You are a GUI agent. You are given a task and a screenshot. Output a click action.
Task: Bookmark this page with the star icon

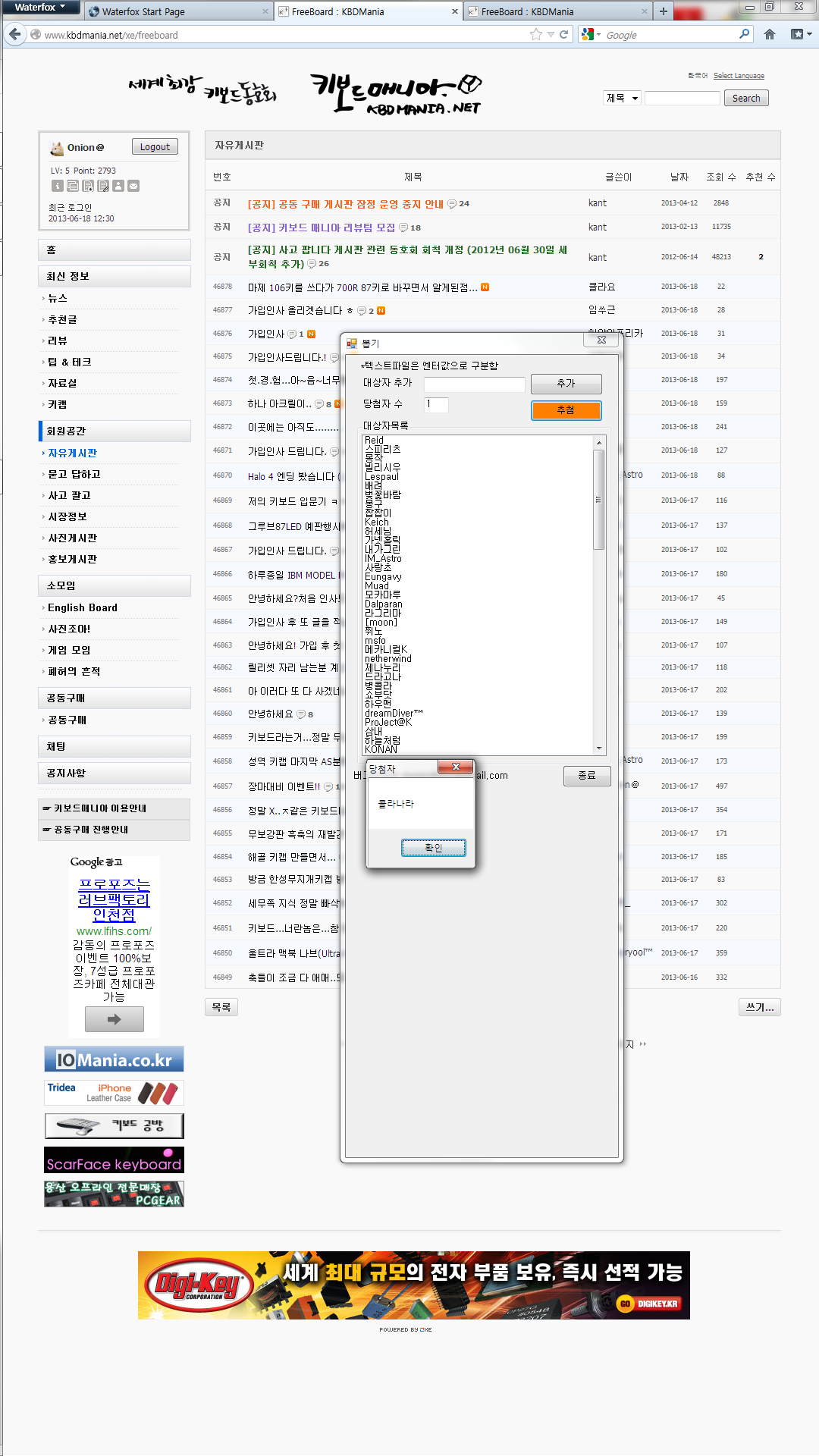536,34
